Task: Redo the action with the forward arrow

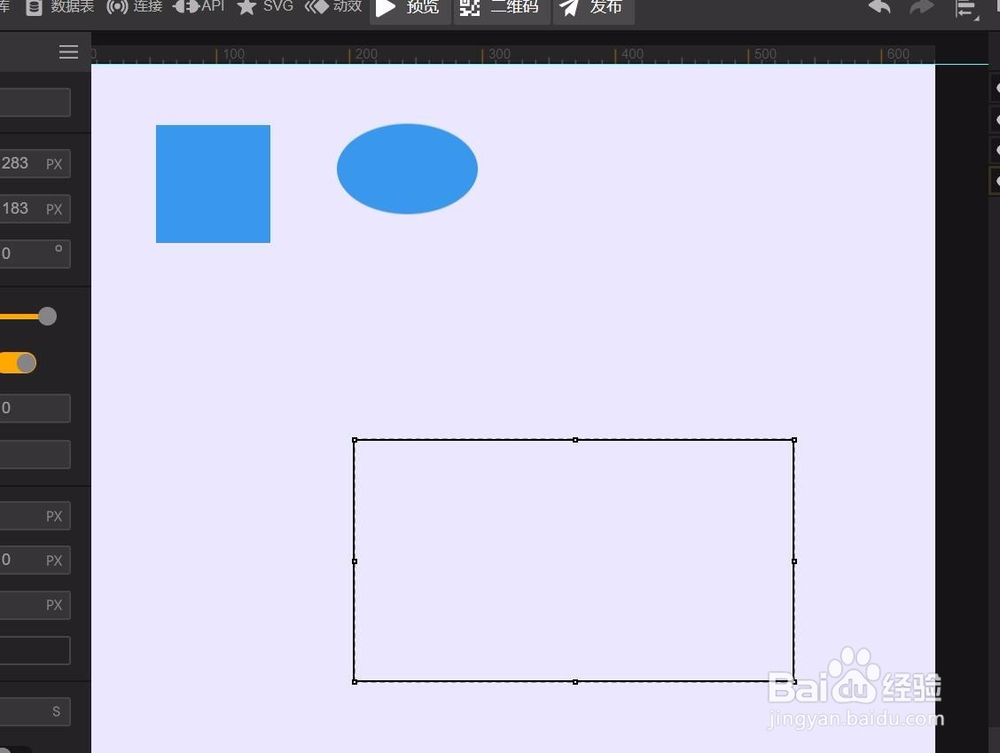Action: click(x=921, y=7)
